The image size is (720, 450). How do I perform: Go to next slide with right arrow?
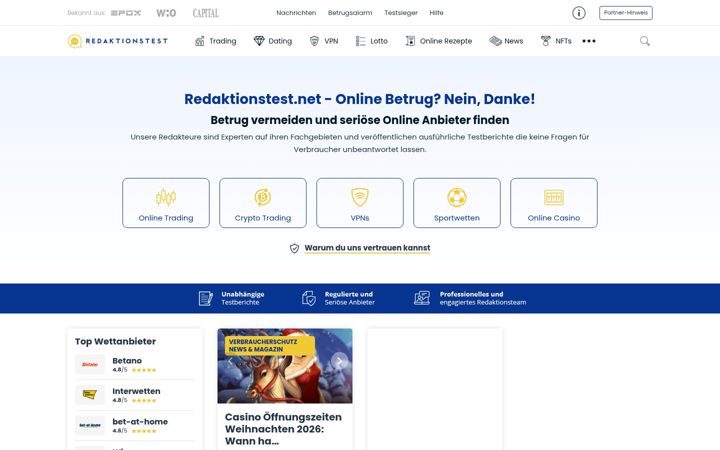(339, 361)
